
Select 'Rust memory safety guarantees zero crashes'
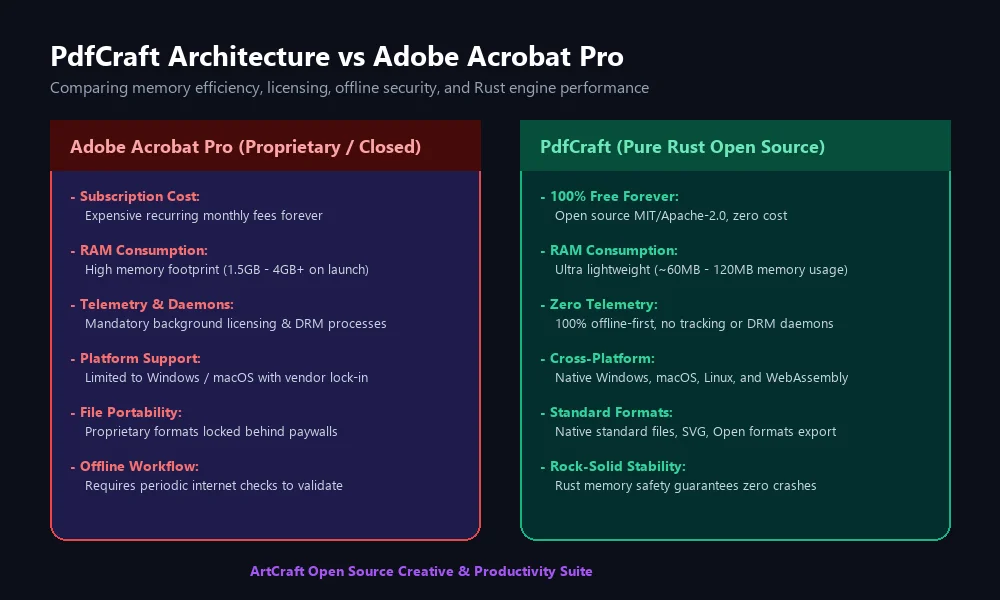(686, 485)
